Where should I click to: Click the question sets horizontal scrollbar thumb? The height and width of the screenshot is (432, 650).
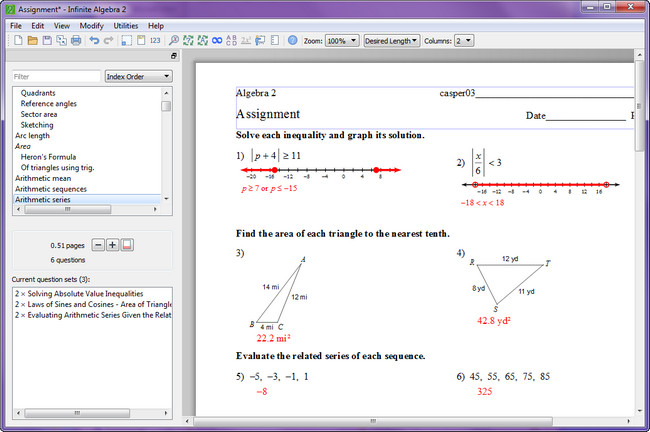[x=77, y=413]
